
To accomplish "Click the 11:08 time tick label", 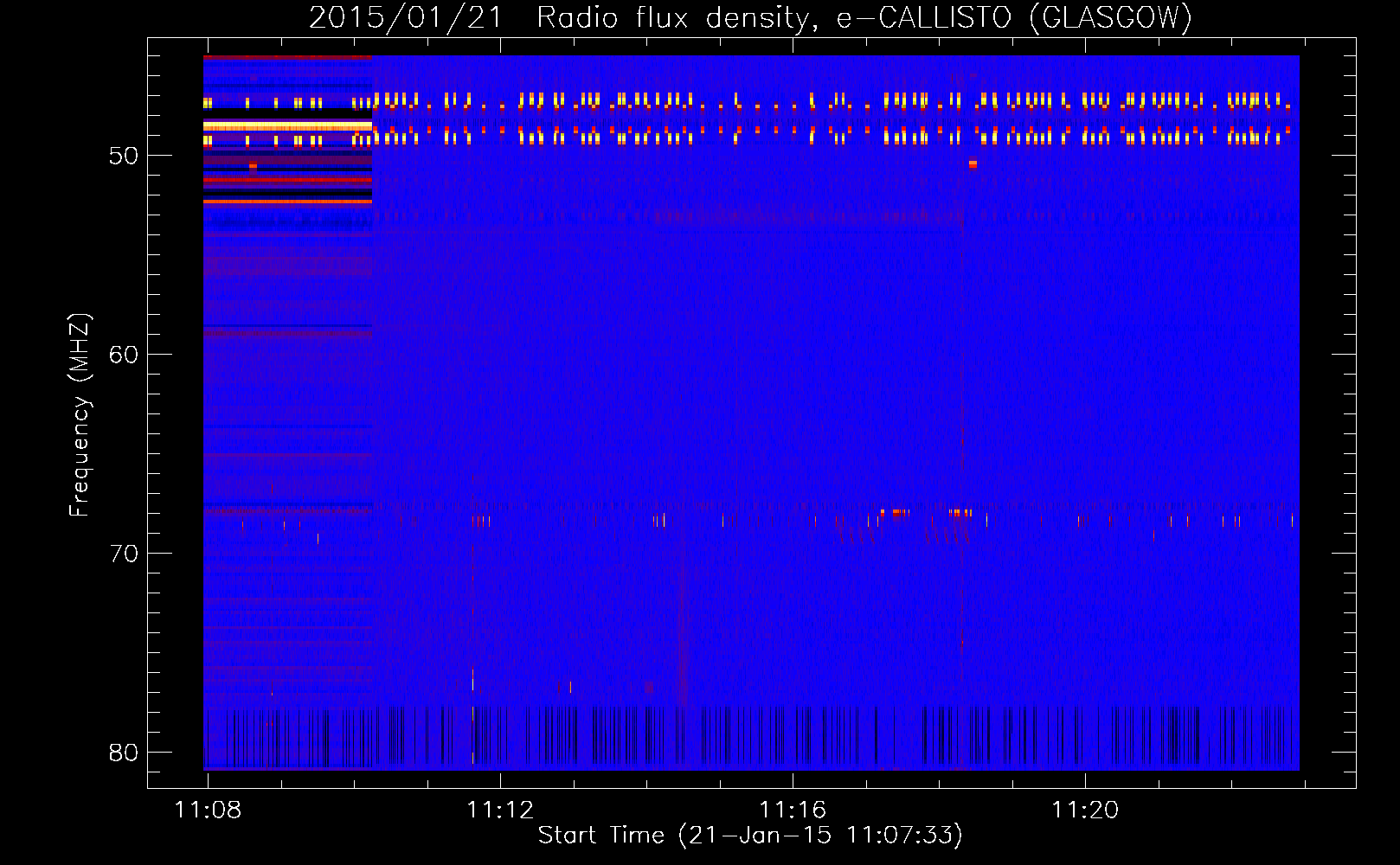I will 208,811.
